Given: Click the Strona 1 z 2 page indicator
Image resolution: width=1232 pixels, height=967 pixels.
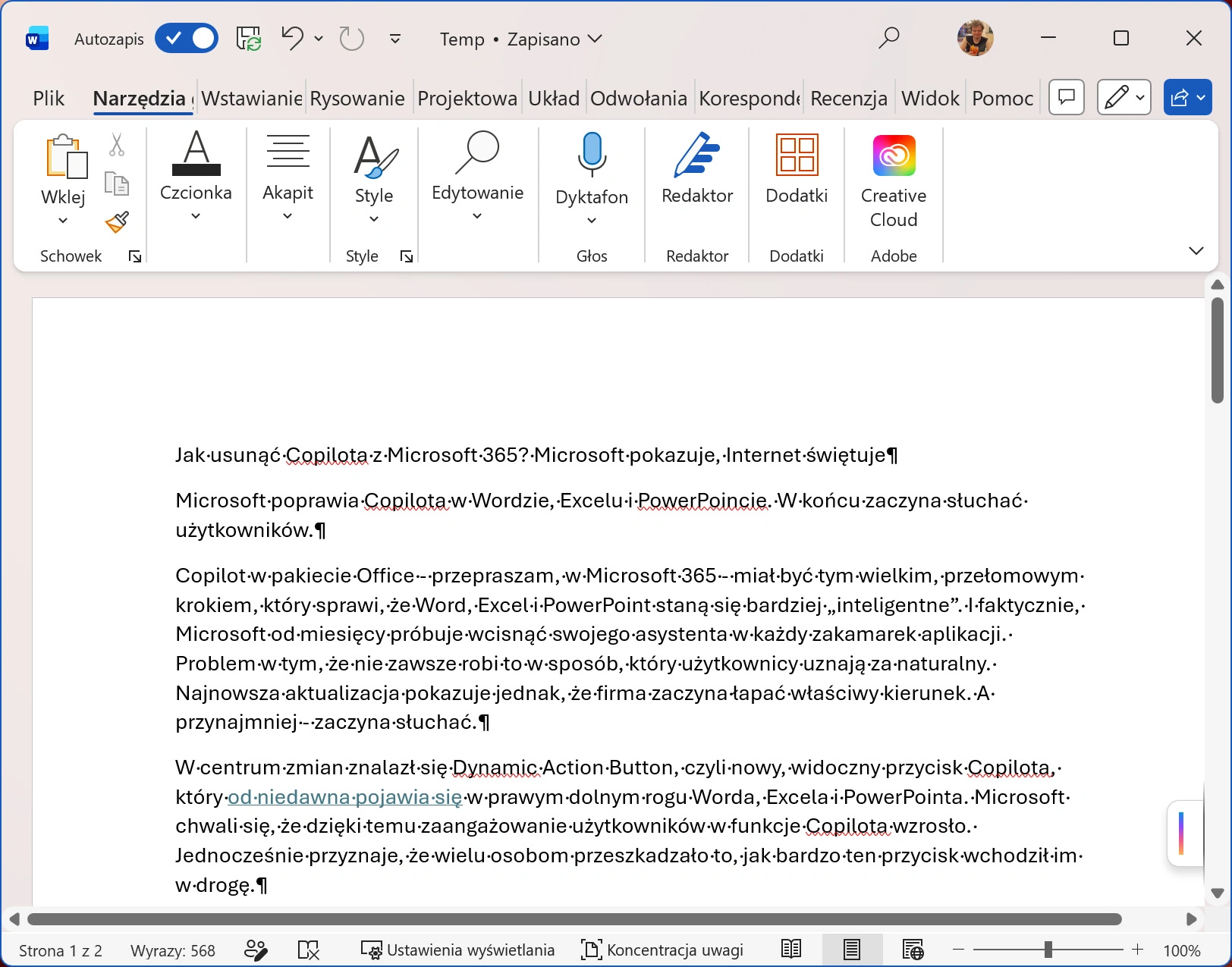Looking at the screenshot, I should click(x=61, y=950).
